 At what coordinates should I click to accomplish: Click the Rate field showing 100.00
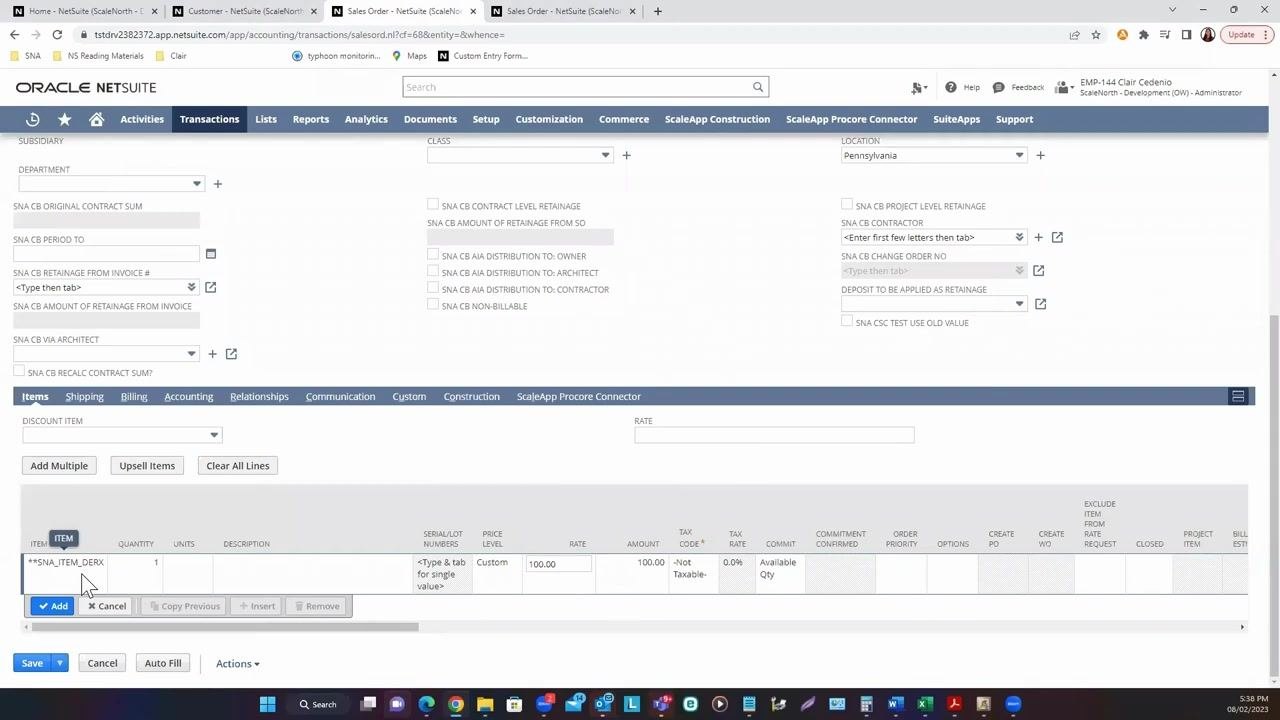pos(558,564)
